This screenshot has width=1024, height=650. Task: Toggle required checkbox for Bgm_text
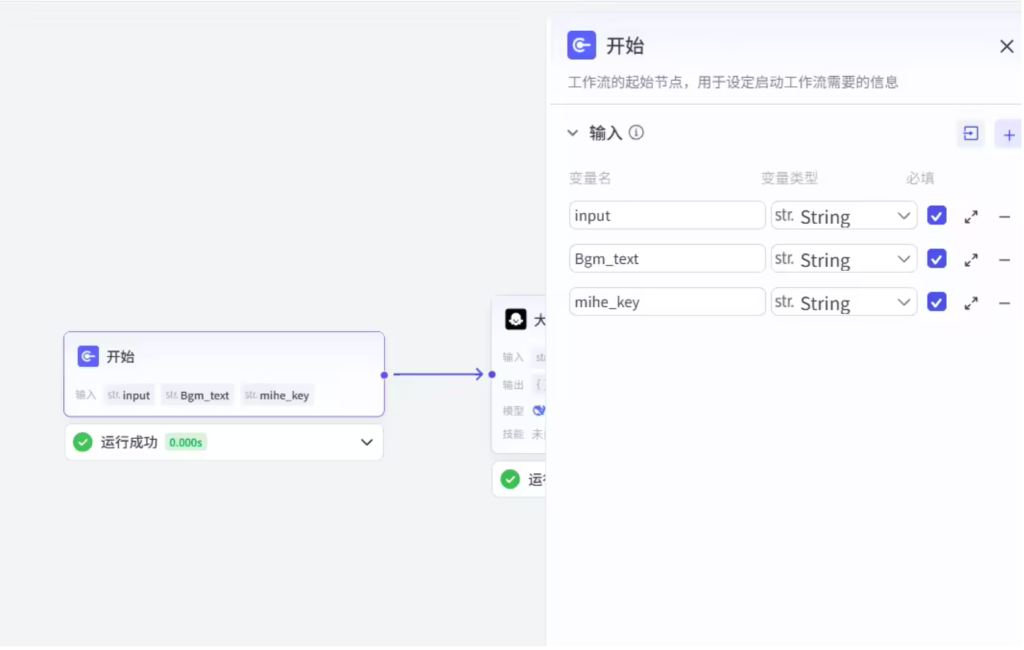[x=936, y=259]
